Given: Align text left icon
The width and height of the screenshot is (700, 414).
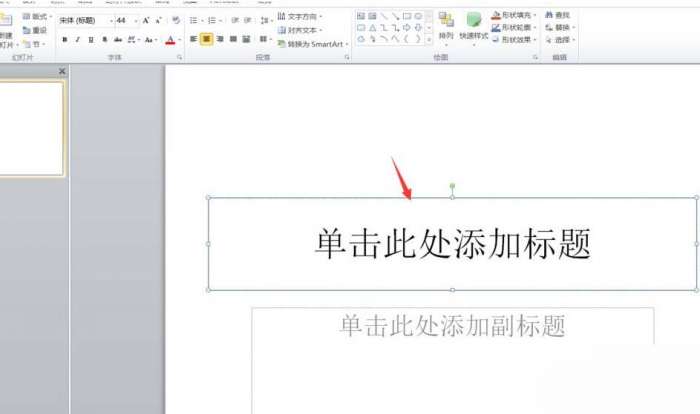Looking at the screenshot, I should 193,39.
